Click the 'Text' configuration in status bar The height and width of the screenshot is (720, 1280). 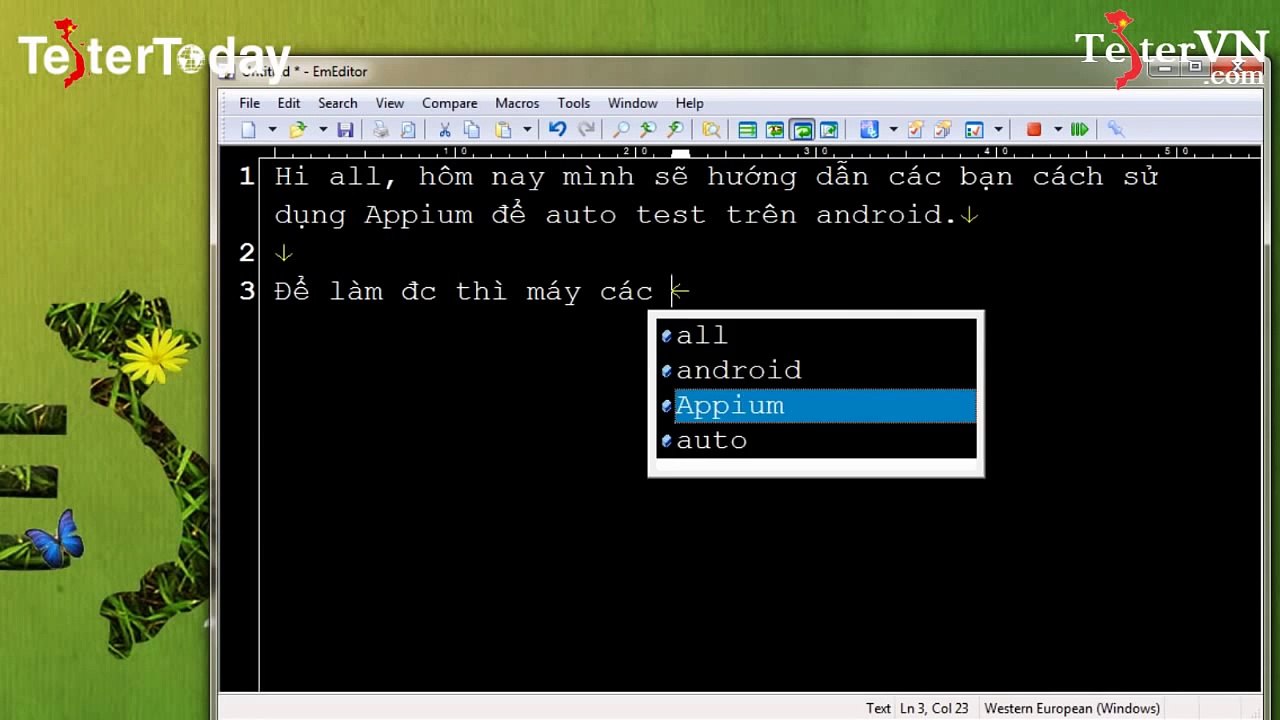[x=878, y=708]
